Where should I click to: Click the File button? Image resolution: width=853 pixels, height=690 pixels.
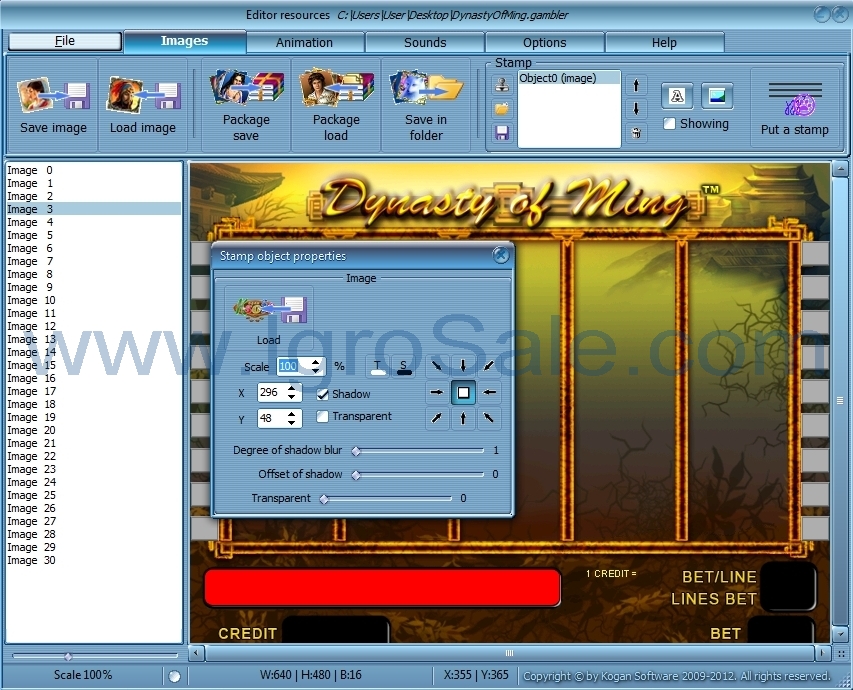[x=65, y=41]
